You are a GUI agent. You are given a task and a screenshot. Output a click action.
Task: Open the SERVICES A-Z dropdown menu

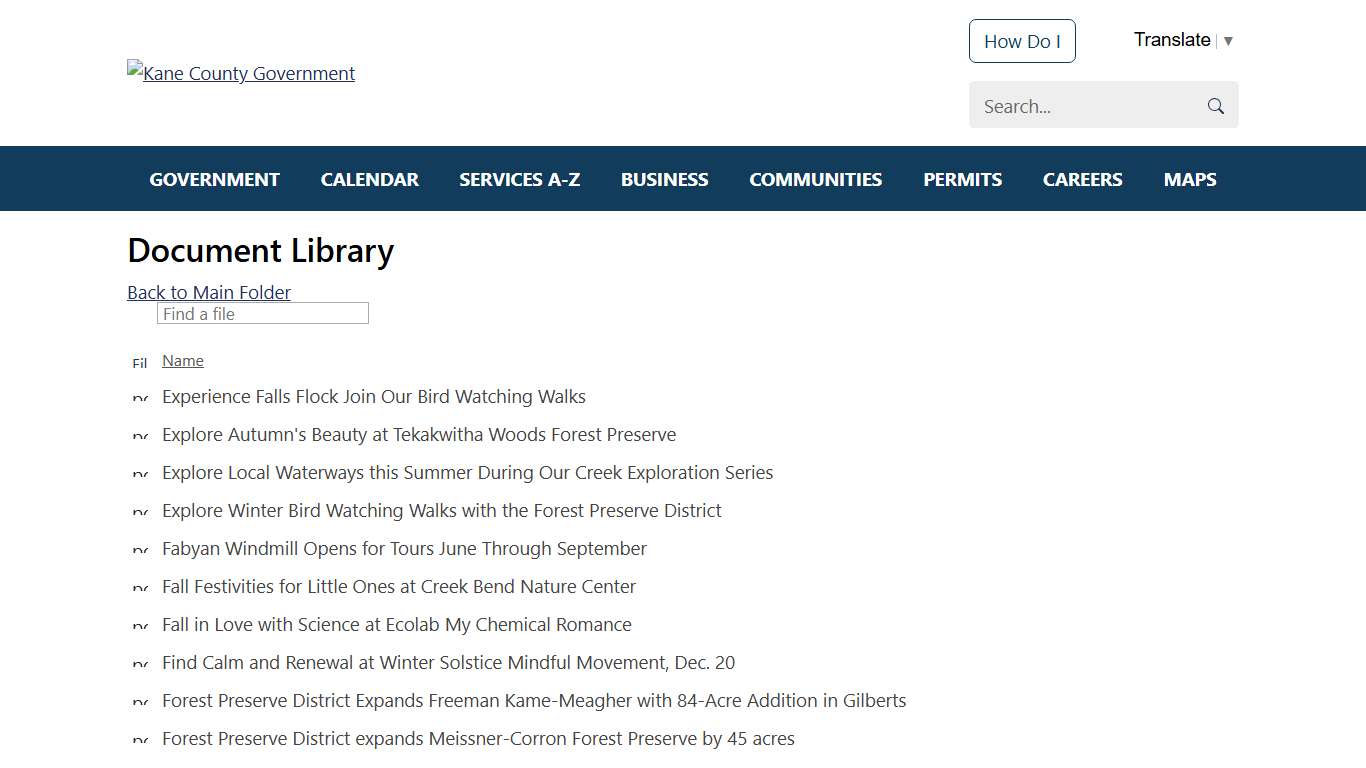point(519,179)
